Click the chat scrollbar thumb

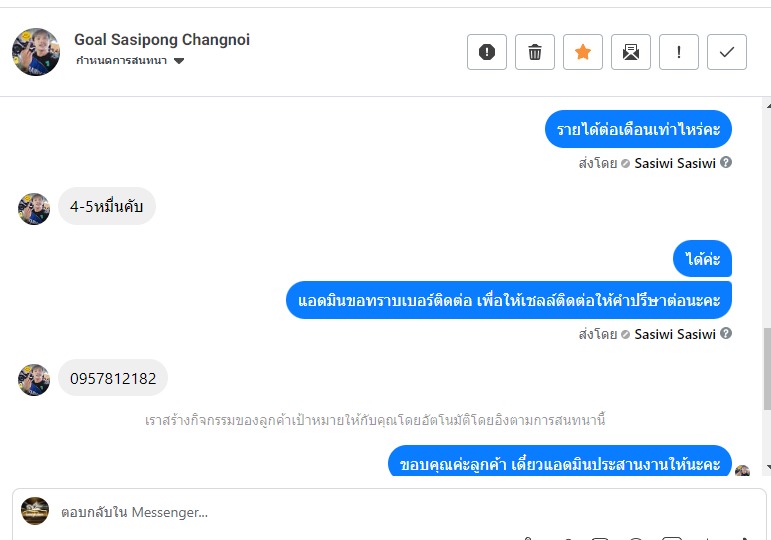click(767, 369)
